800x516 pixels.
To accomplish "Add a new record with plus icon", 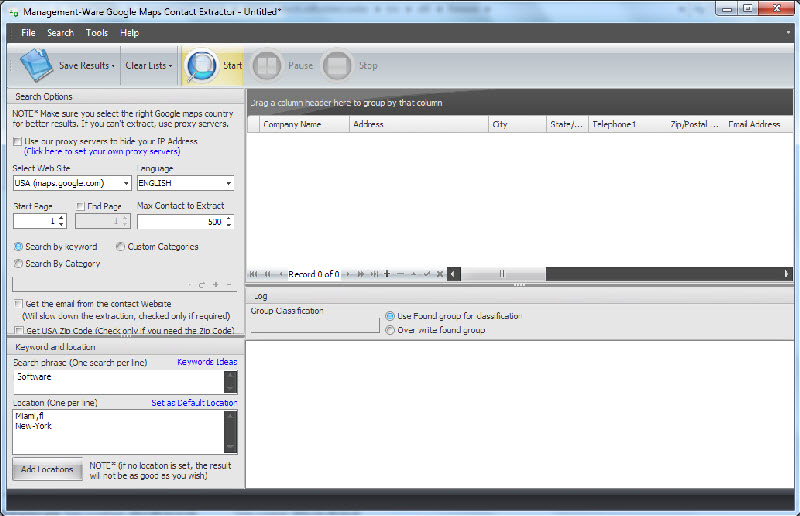I will [387, 274].
